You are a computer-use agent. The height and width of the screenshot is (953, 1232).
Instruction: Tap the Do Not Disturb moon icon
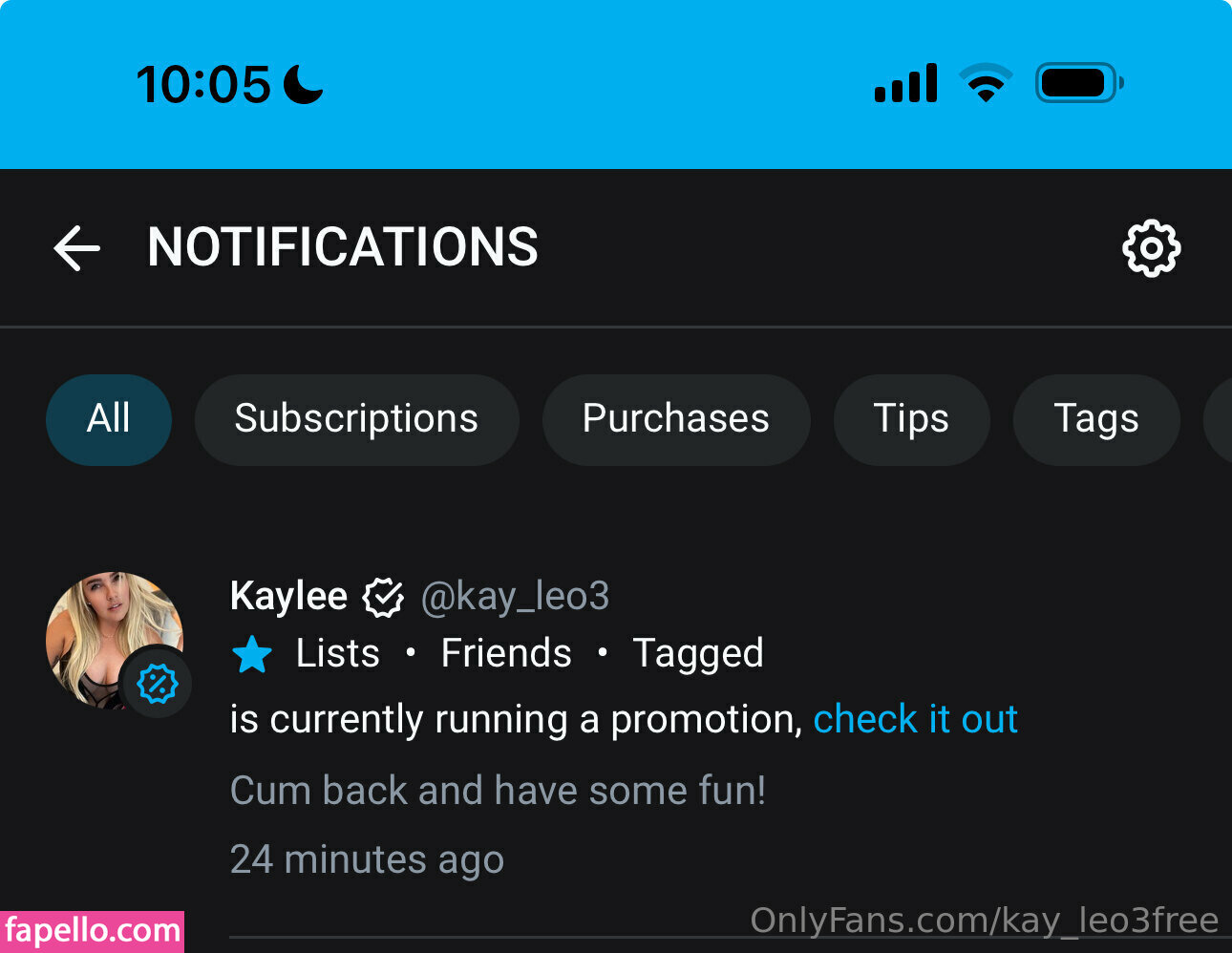[304, 84]
